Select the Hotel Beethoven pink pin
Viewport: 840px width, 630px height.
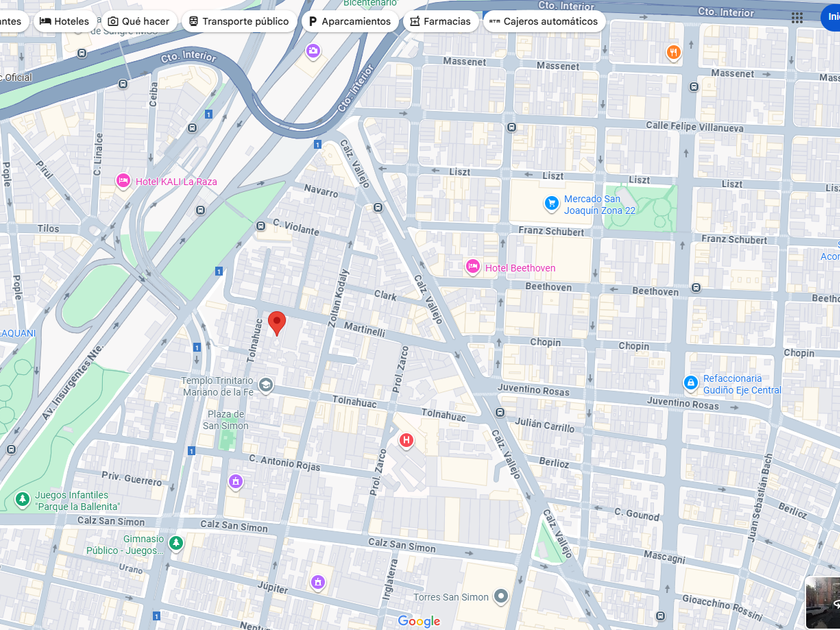[x=472, y=267]
